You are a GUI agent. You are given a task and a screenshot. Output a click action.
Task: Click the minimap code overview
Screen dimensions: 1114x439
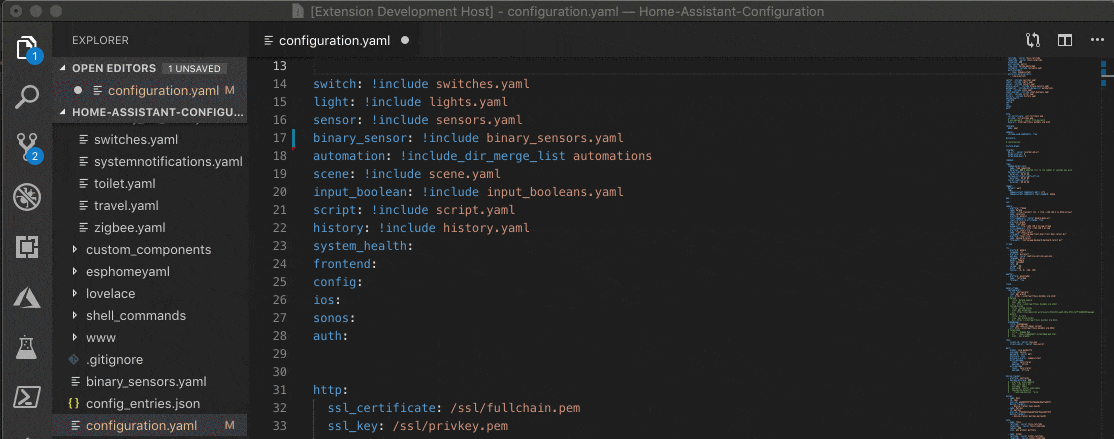(1051, 246)
